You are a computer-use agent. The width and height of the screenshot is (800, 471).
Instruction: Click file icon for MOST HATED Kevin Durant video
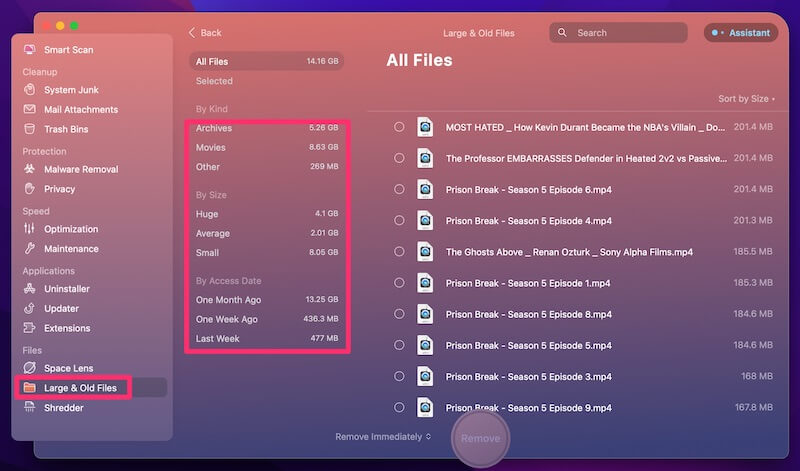click(x=425, y=127)
